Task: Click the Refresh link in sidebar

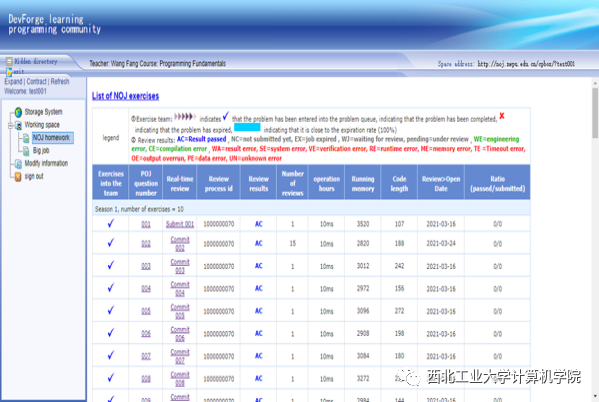Action: [60, 81]
